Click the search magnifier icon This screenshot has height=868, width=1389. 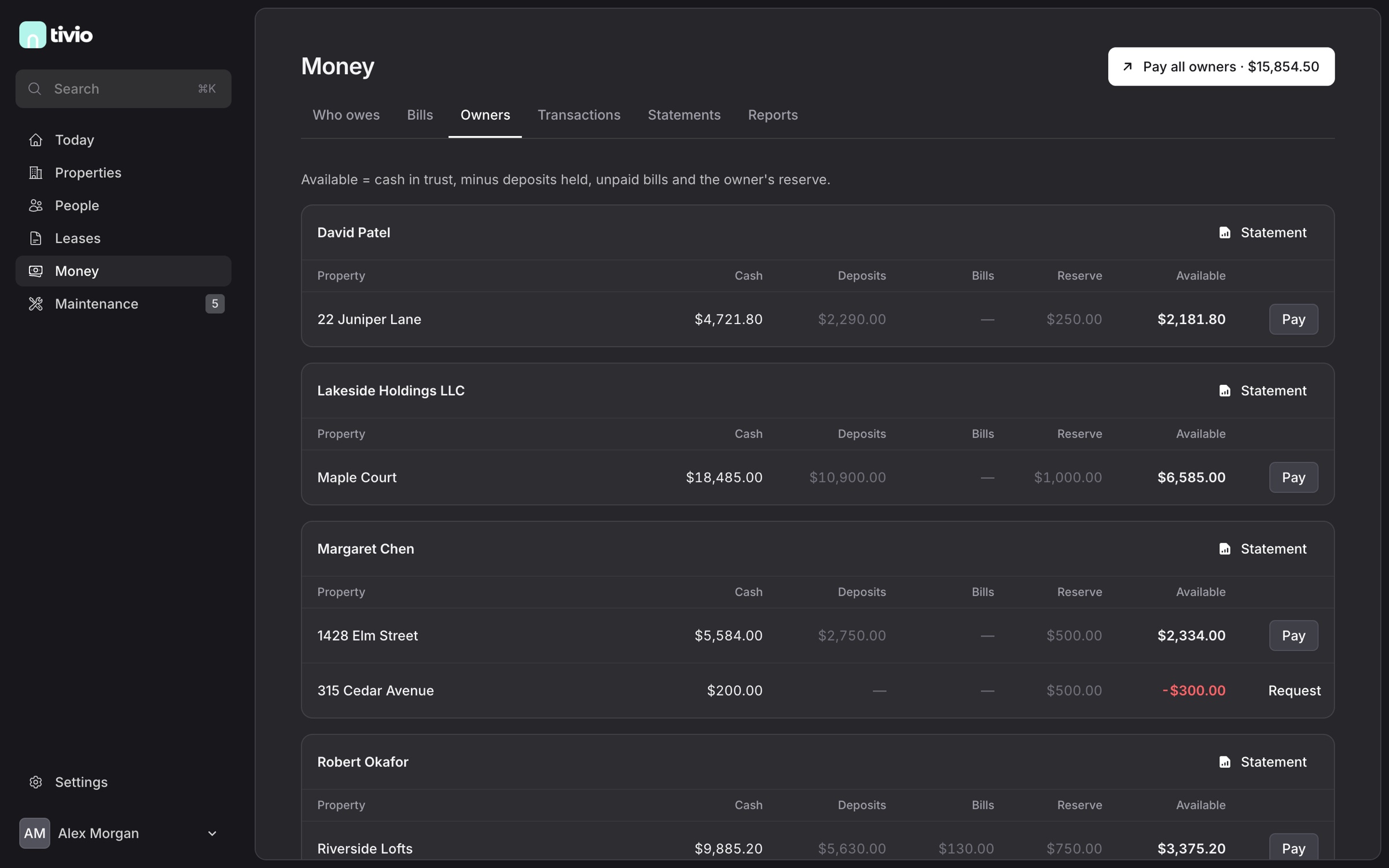[x=35, y=89]
